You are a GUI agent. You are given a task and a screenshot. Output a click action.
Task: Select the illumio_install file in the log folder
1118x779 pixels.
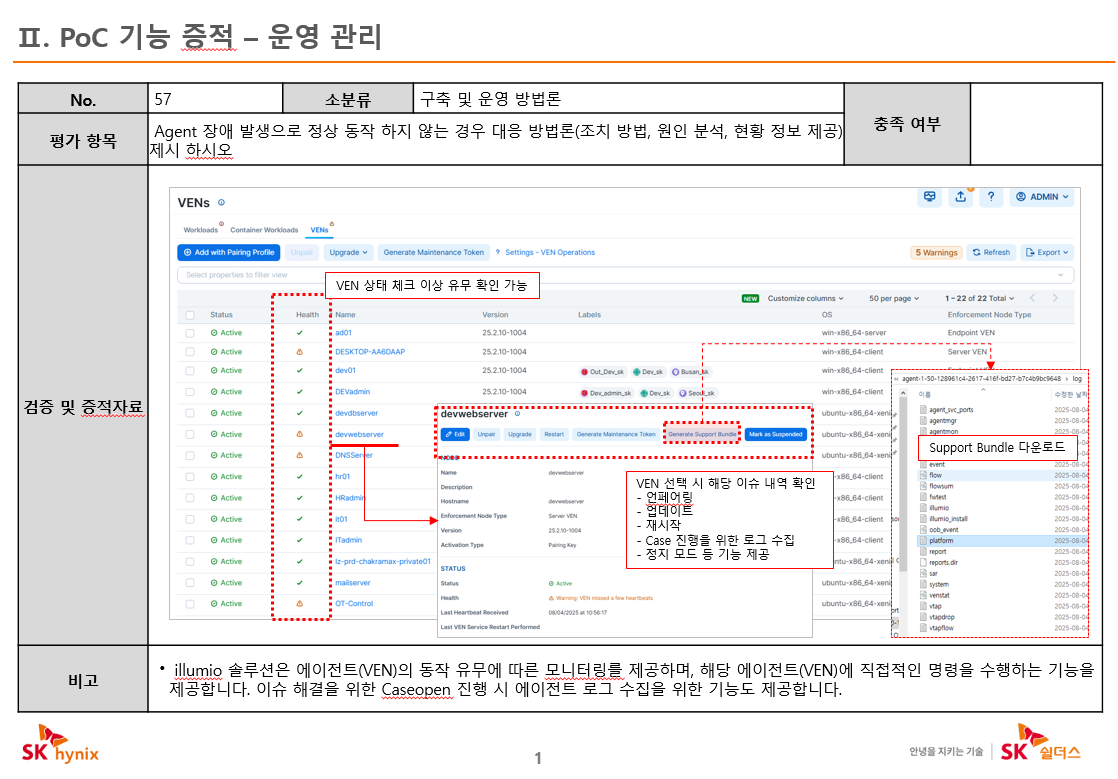coord(948,519)
